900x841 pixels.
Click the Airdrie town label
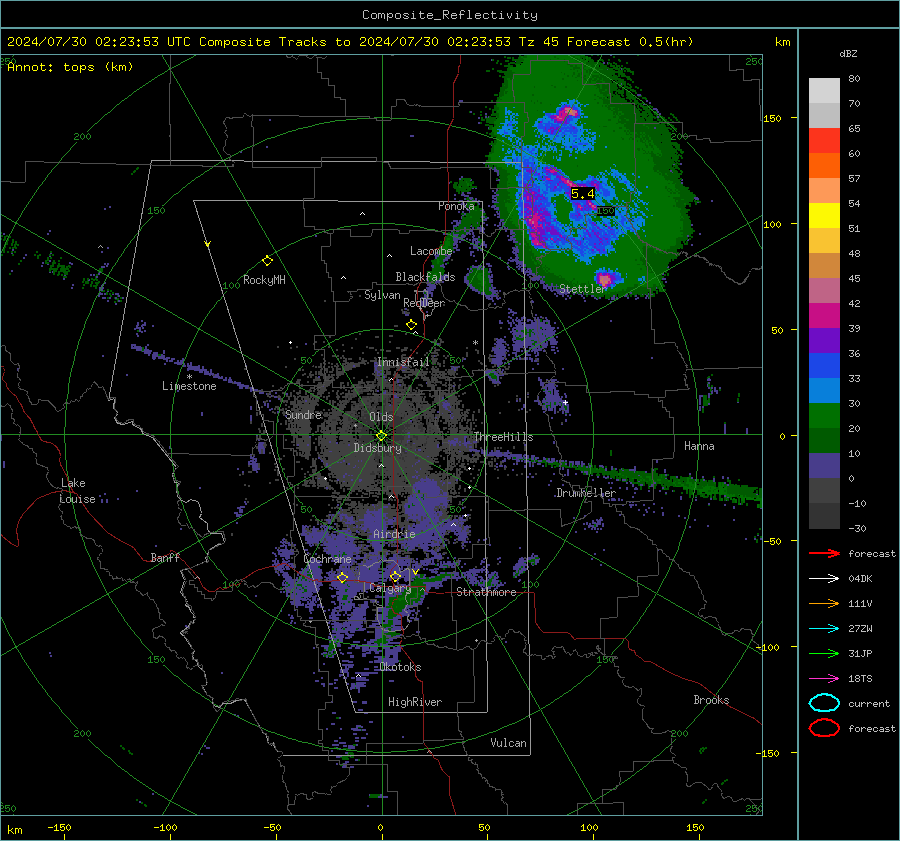pyautogui.click(x=394, y=534)
